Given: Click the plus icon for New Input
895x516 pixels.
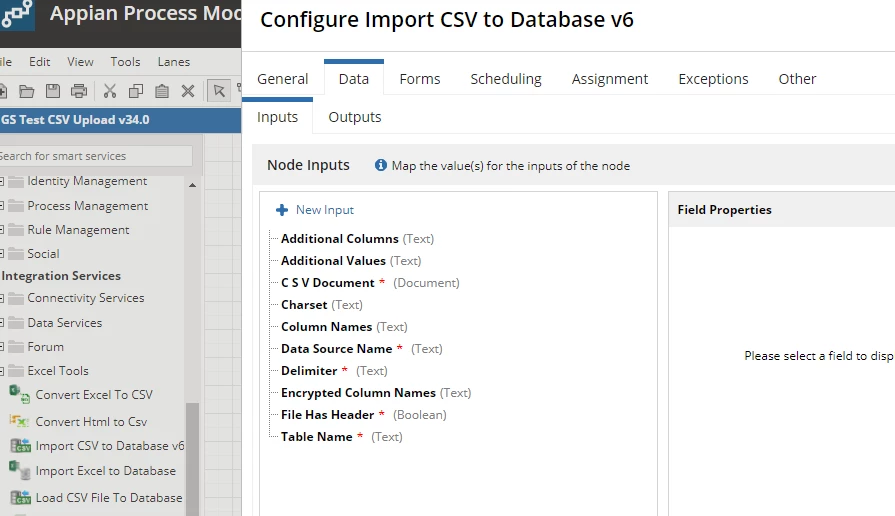Looking at the screenshot, I should coord(282,210).
